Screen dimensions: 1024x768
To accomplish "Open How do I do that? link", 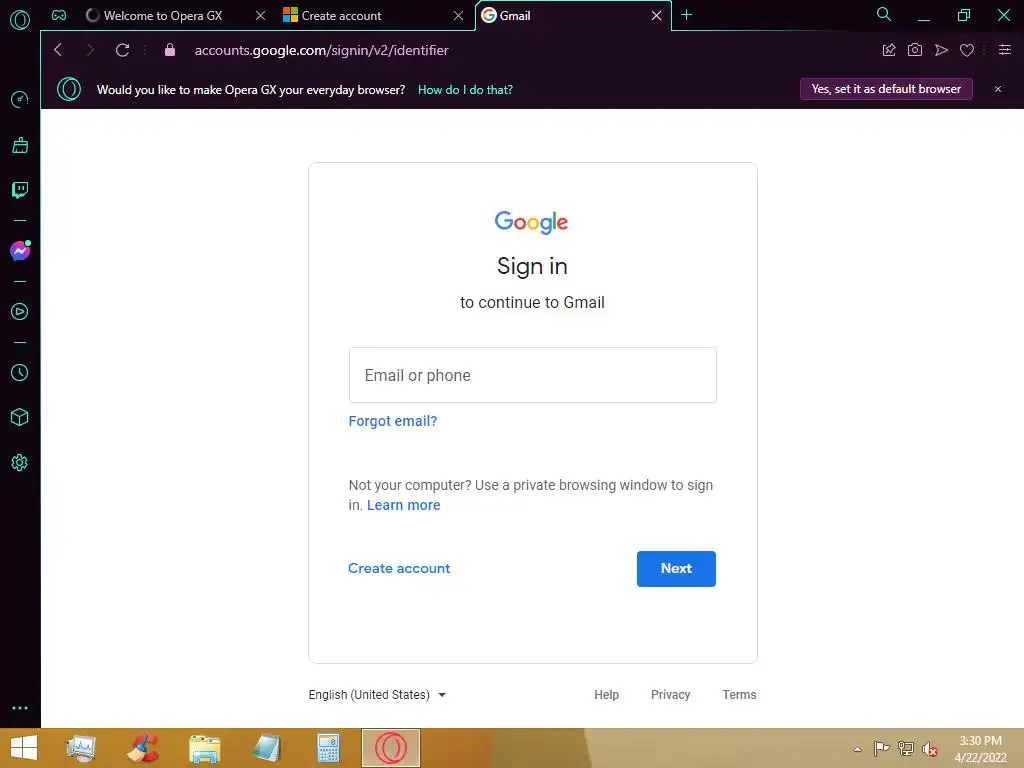I will coord(465,89).
